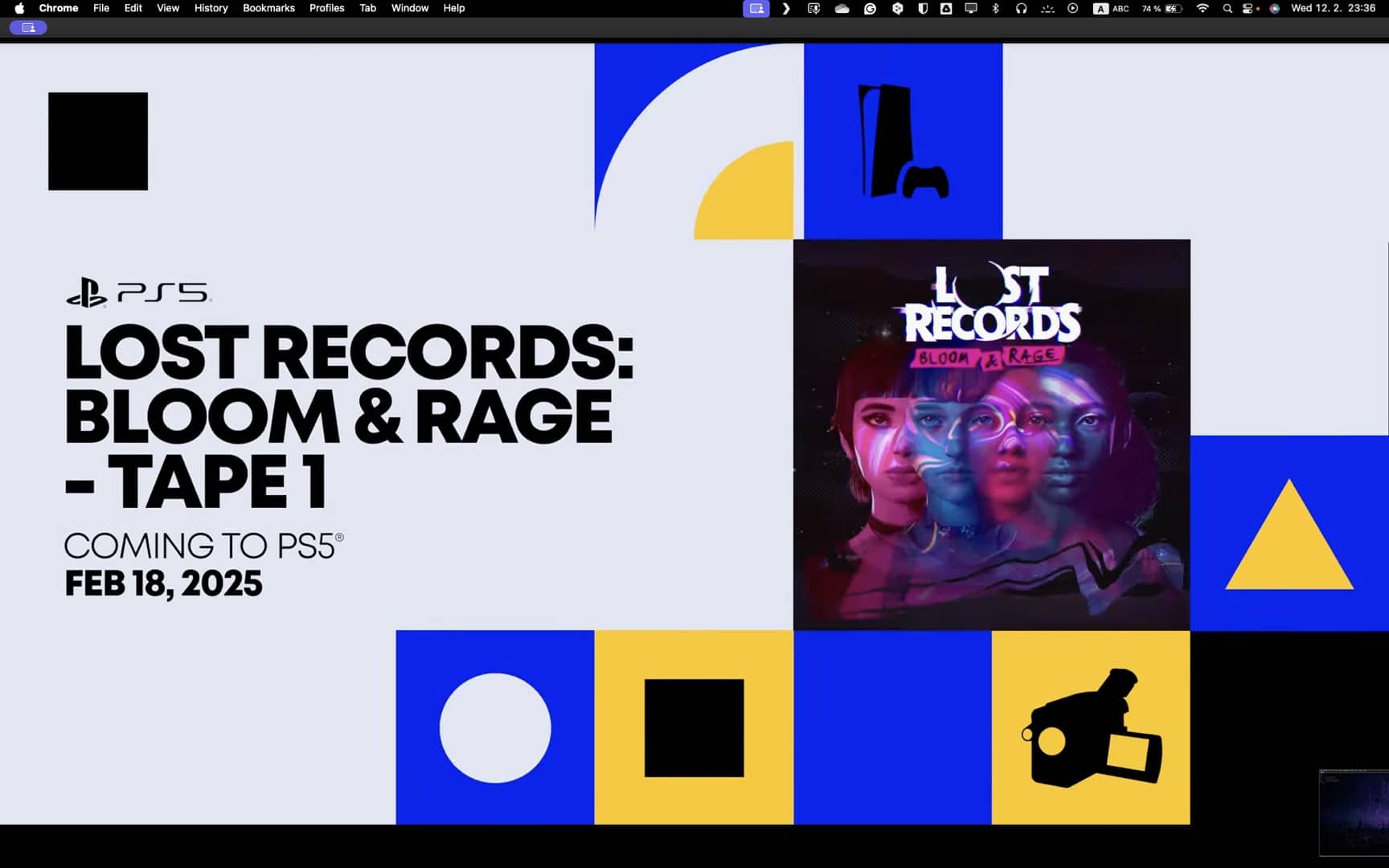The height and width of the screenshot is (868, 1389).
Task: Open the dotted sunrise menu bar icon
Action: coord(1047,8)
